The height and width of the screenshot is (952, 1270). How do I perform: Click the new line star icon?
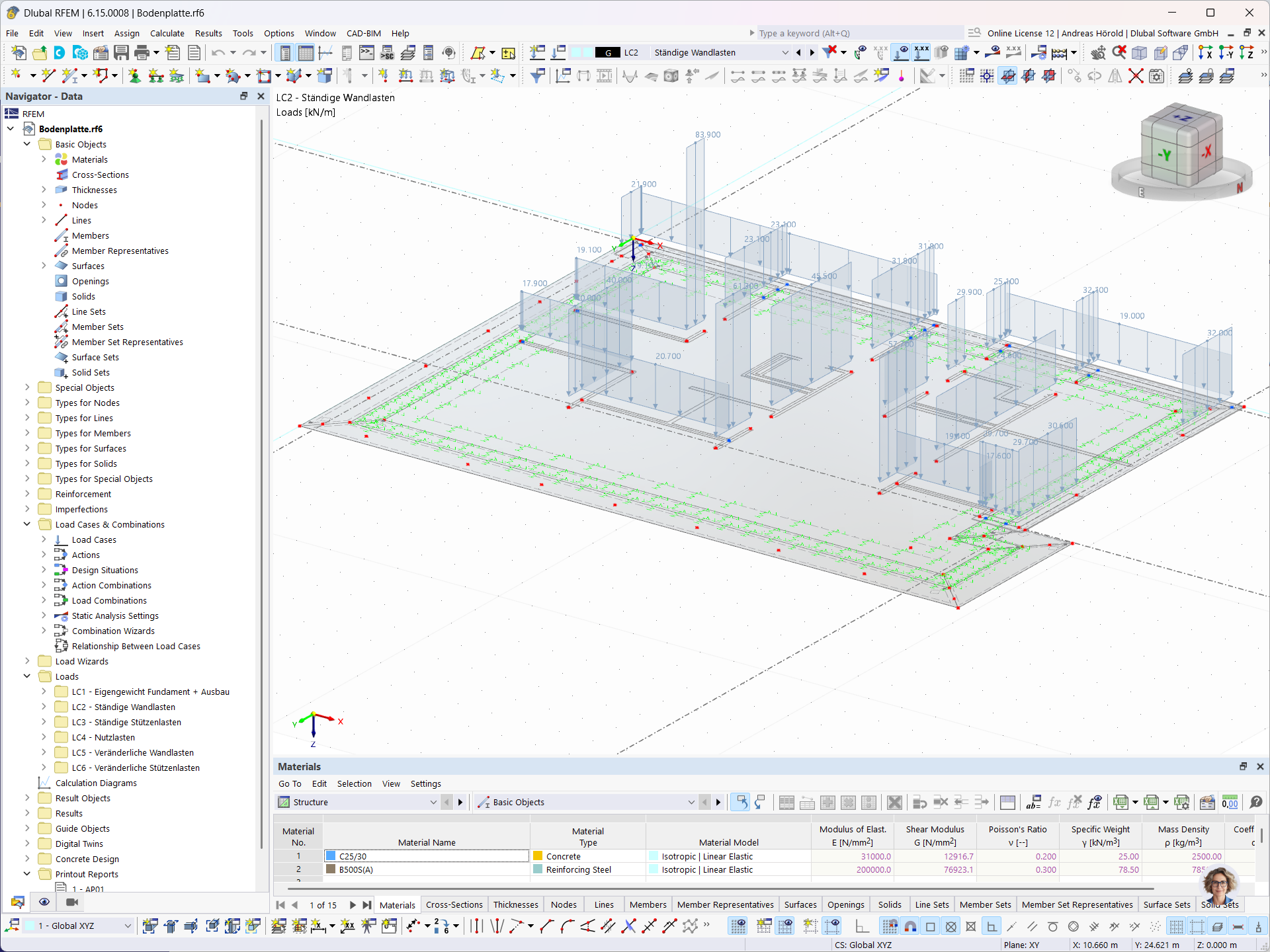click(x=48, y=76)
